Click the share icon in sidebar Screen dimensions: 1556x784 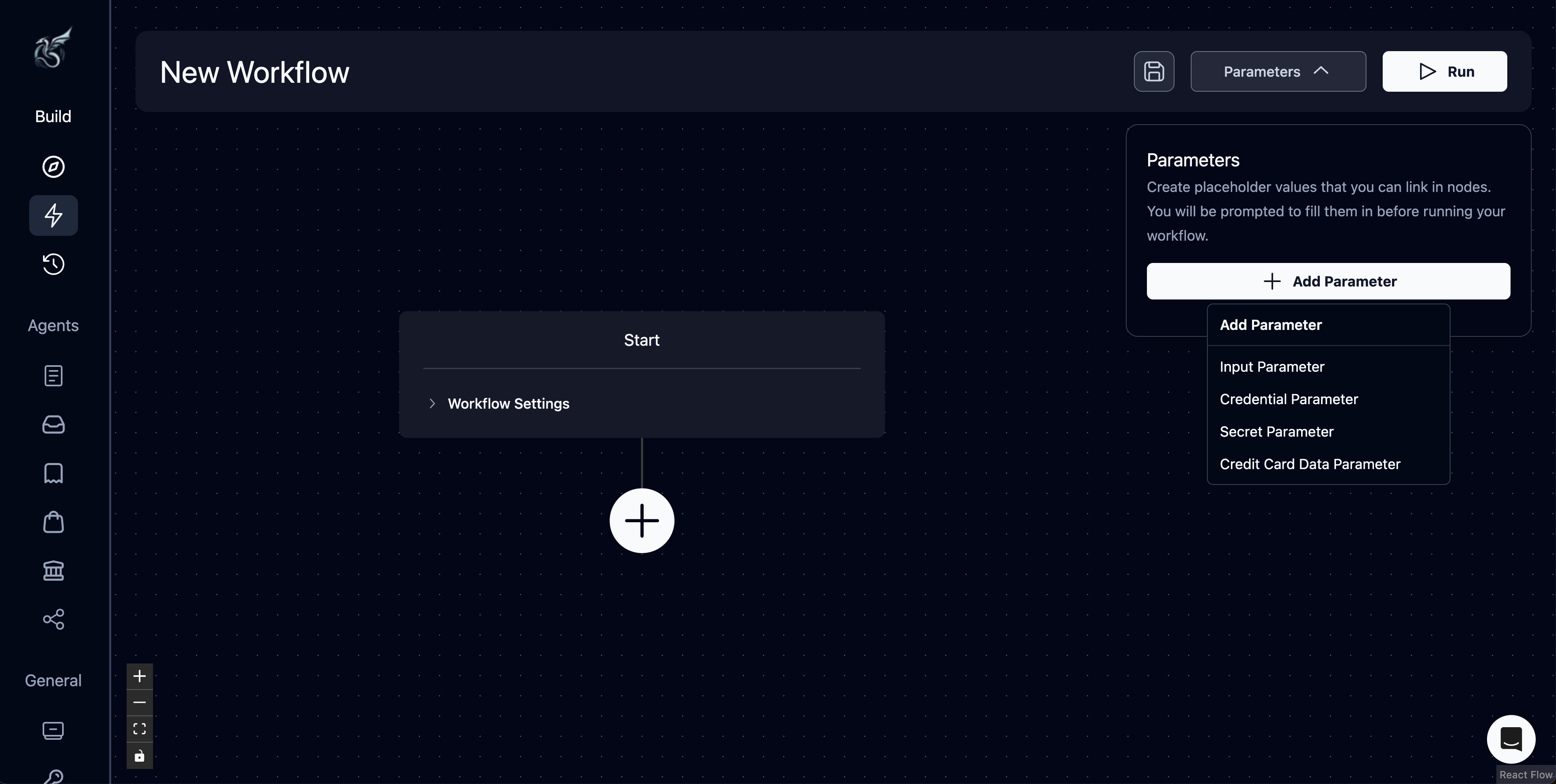(x=53, y=619)
